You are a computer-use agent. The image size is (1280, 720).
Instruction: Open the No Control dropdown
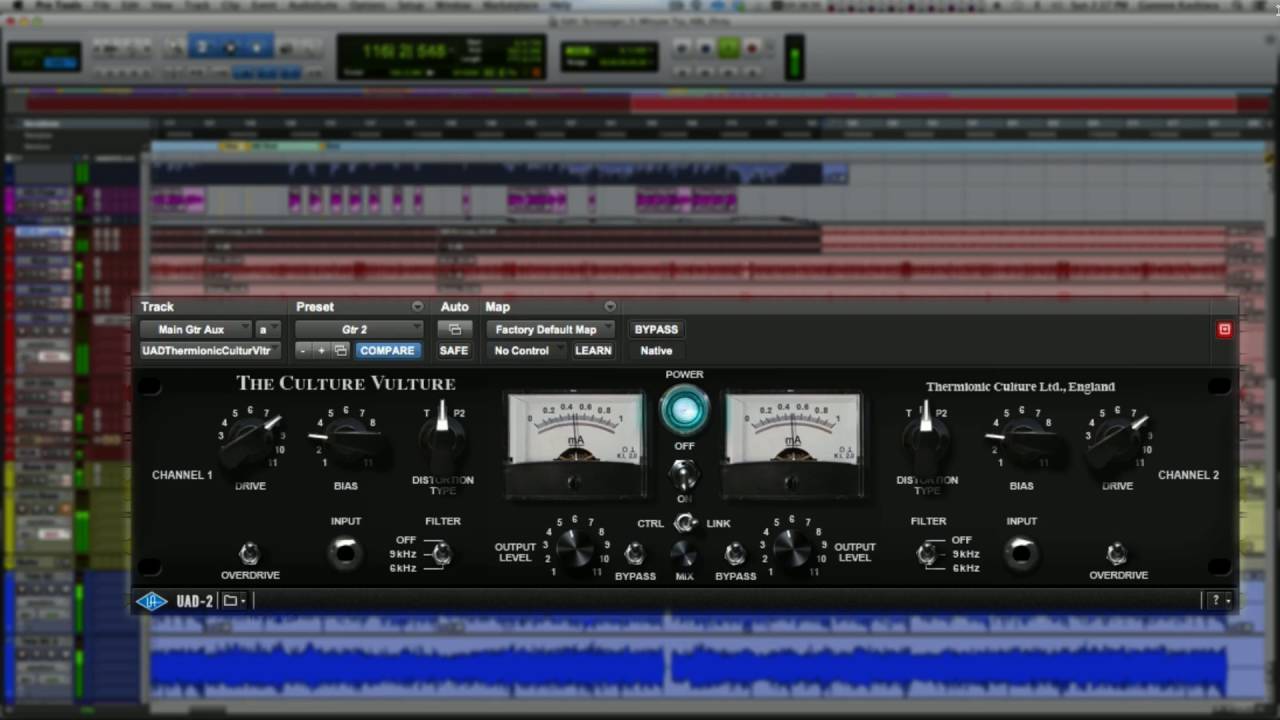527,351
